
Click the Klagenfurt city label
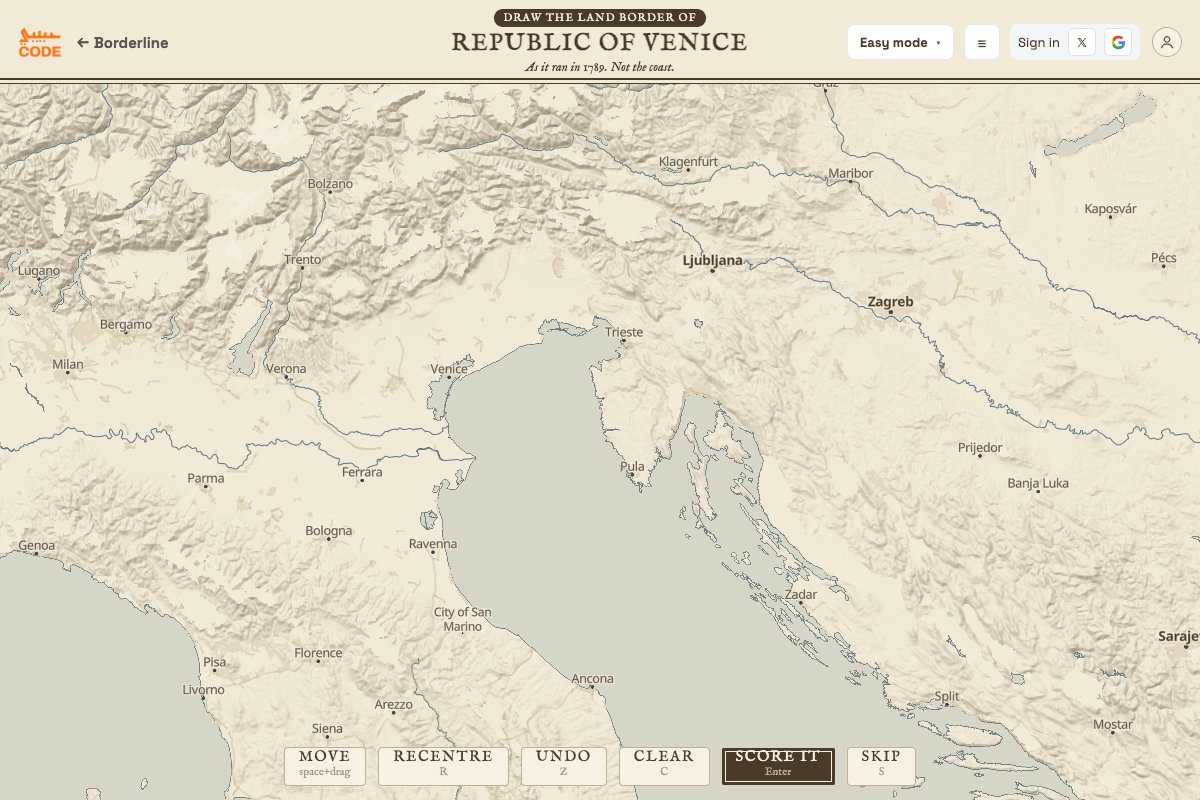point(688,162)
